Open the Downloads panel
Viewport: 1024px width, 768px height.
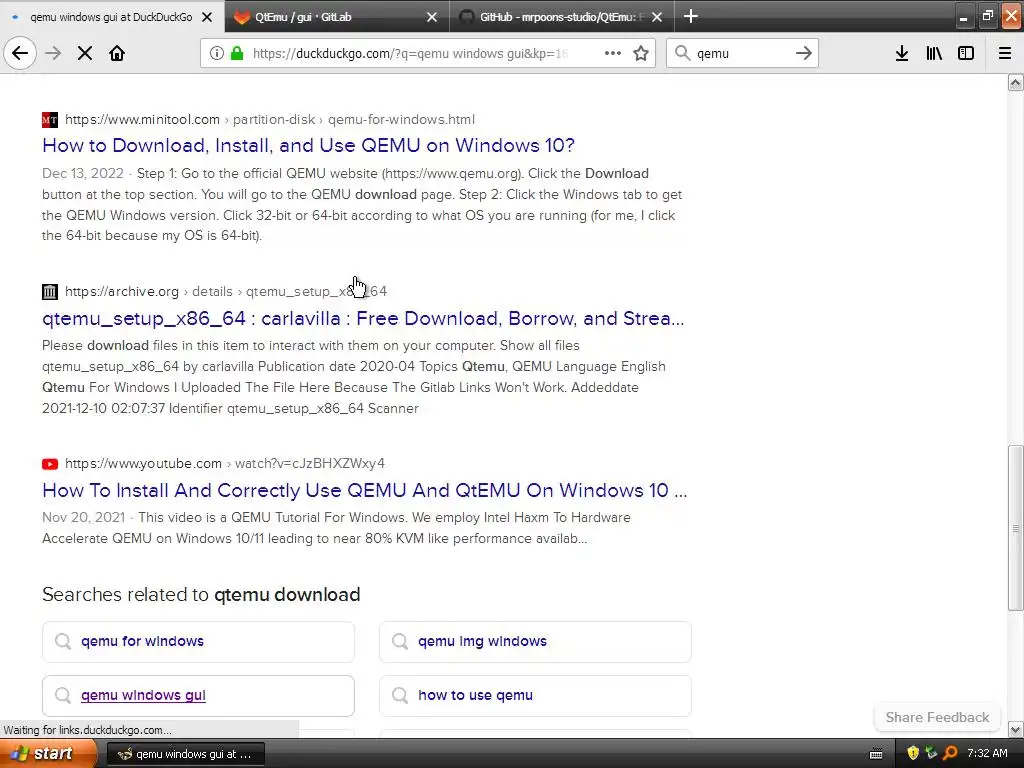902,53
